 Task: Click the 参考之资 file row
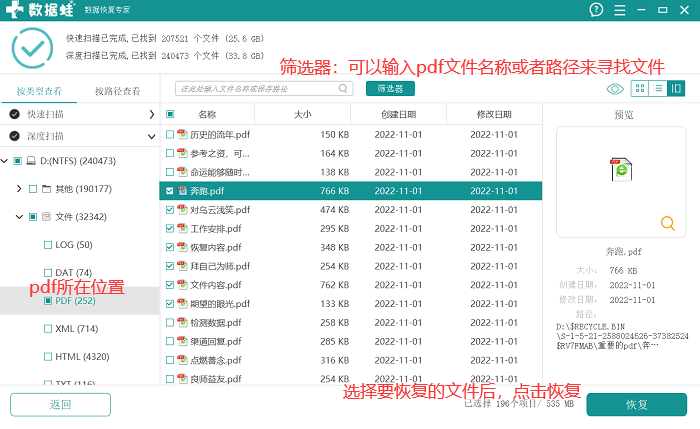click(351, 153)
